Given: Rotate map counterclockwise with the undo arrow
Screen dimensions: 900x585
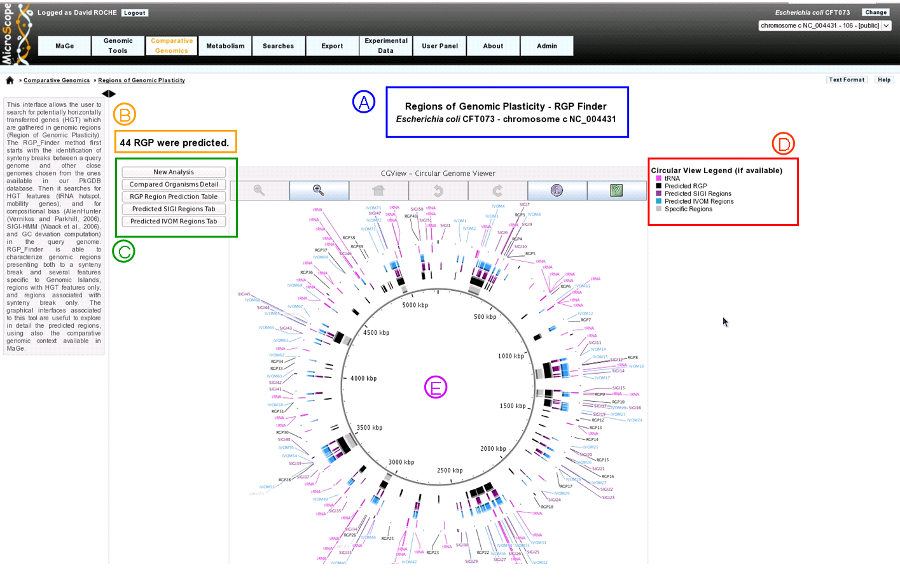Looking at the screenshot, I should point(438,191).
